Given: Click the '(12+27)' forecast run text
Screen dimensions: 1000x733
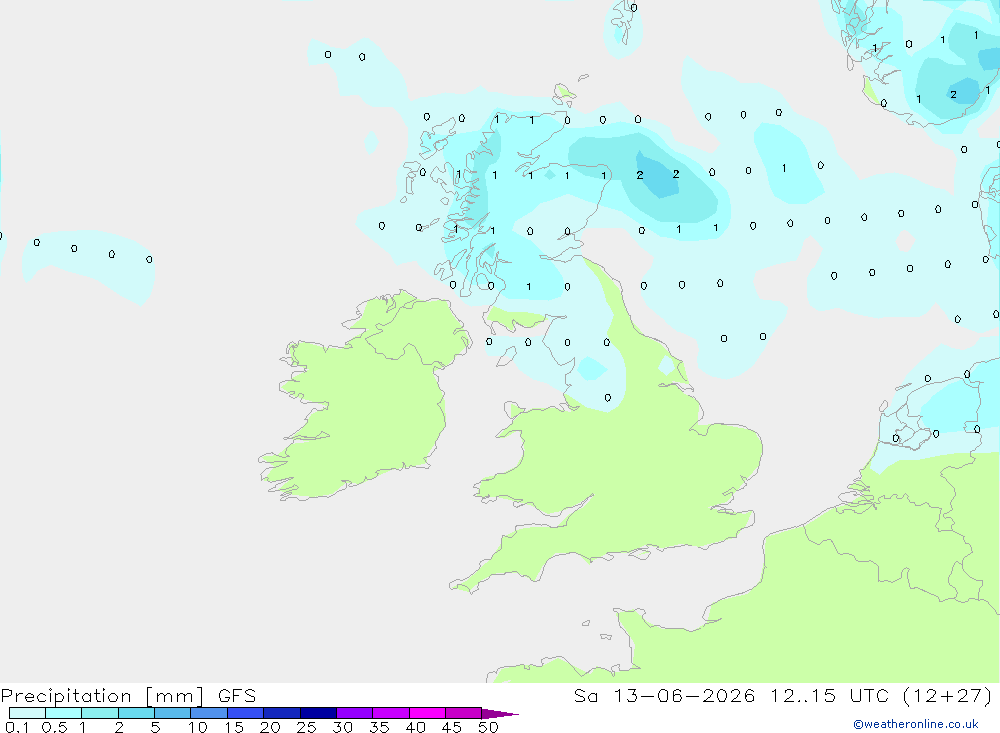Looking at the screenshot, I should (x=948, y=696).
